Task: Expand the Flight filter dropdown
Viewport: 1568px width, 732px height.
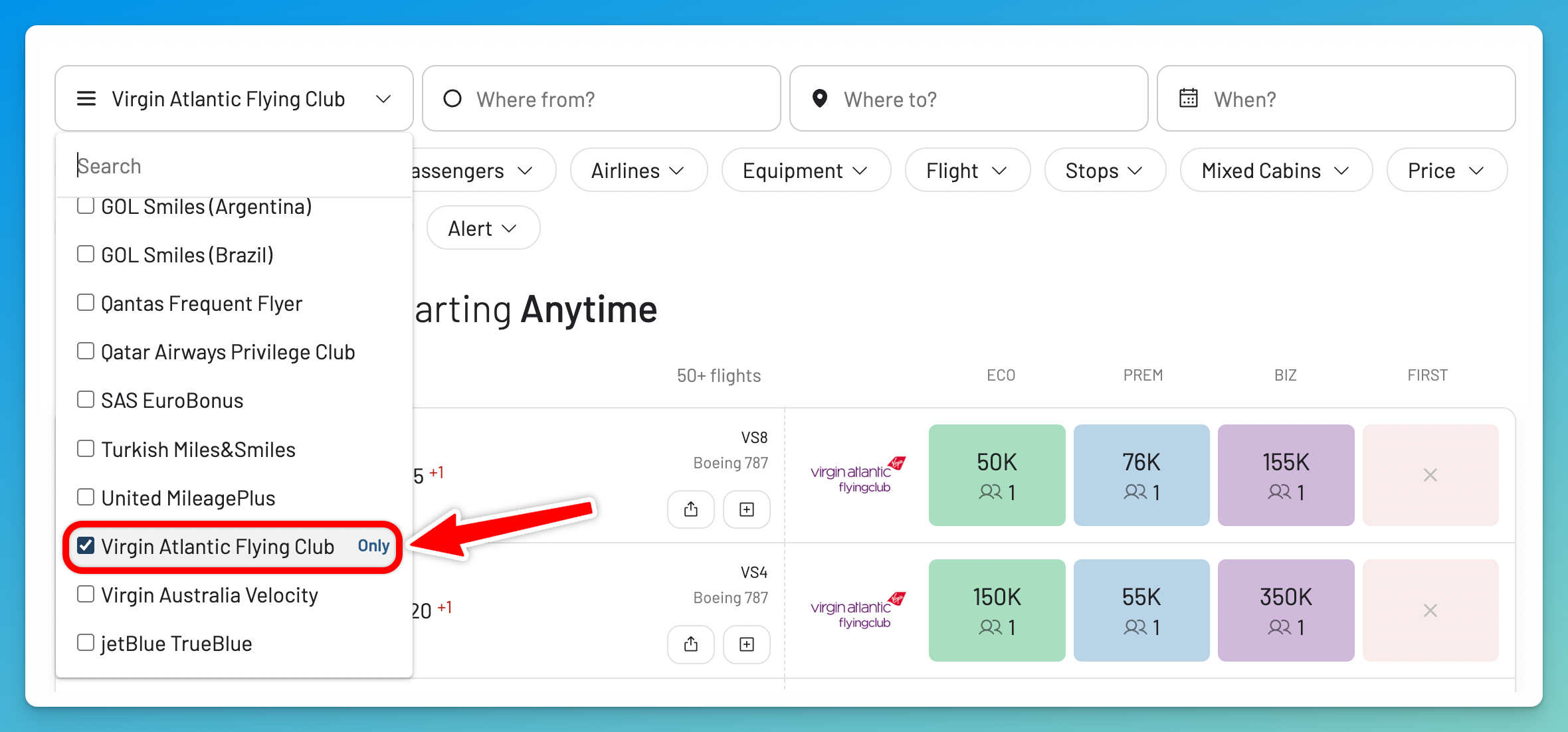Action: click(967, 171)
